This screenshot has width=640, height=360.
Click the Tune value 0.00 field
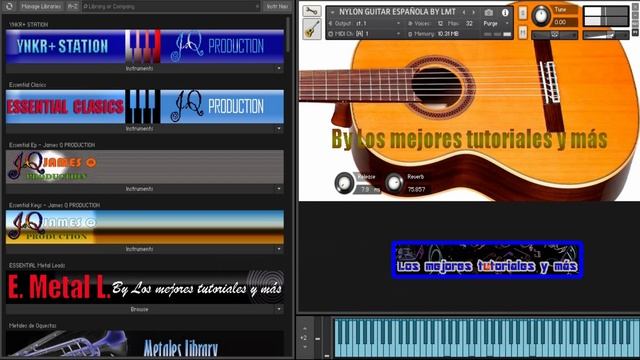564,22
